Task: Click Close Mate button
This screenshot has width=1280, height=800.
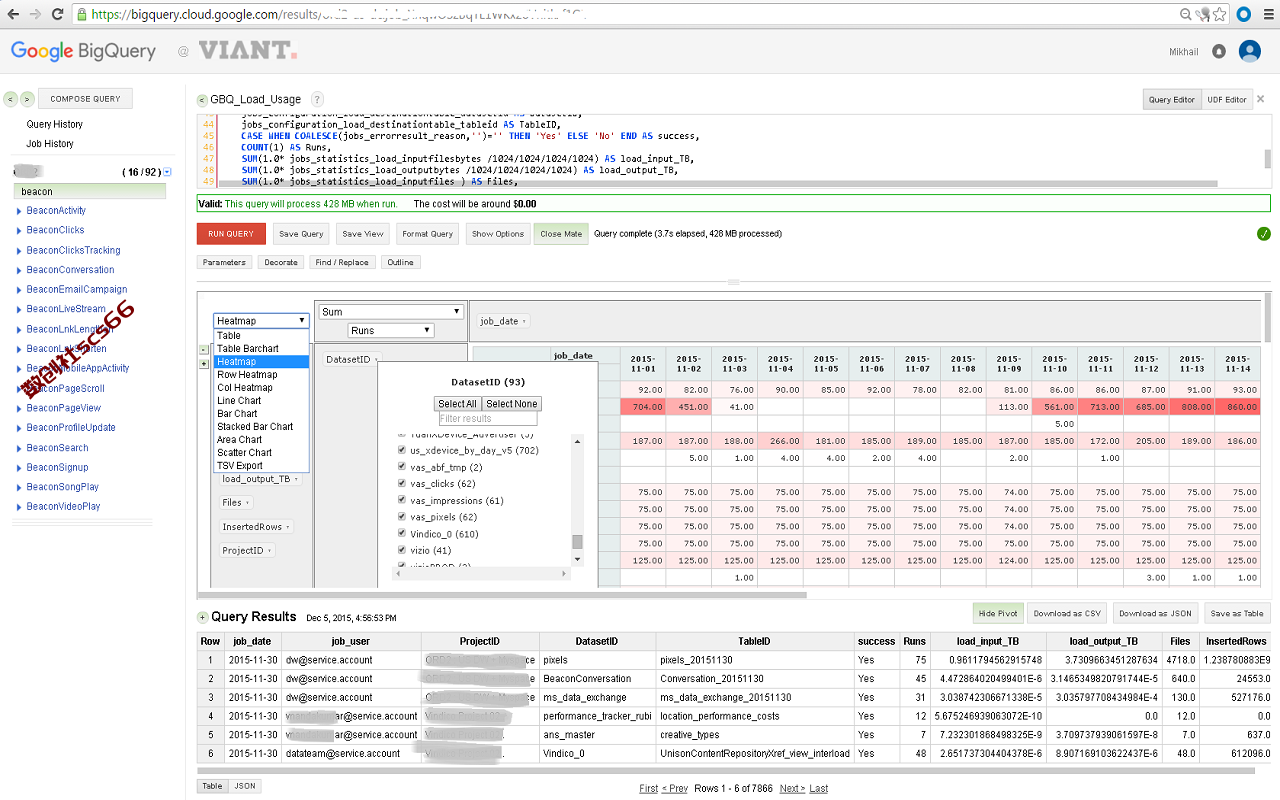Action: (x=561, y=234)
